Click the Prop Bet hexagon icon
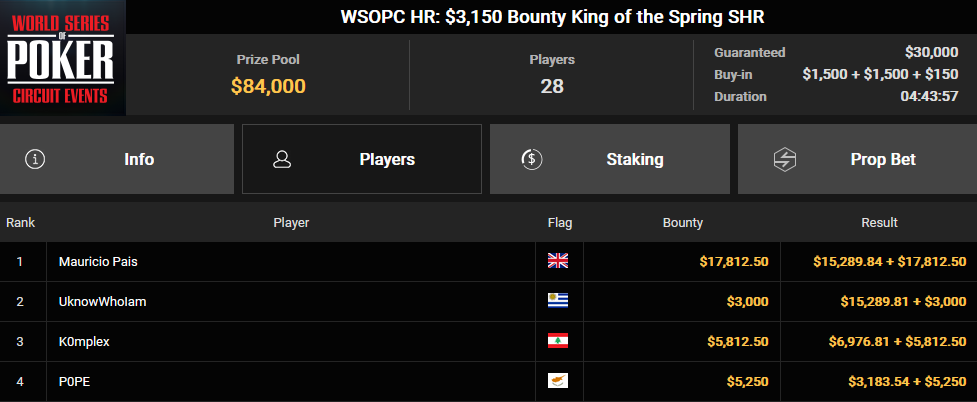Screen dimensions: 977x402 click(x=784, y=159)
